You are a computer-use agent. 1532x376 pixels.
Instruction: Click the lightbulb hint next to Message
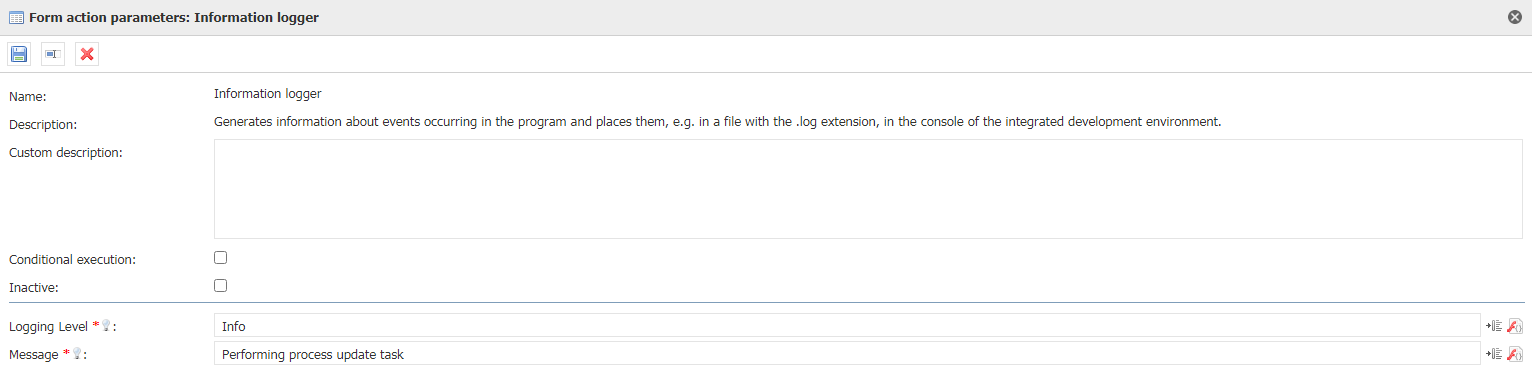[78, 354]
